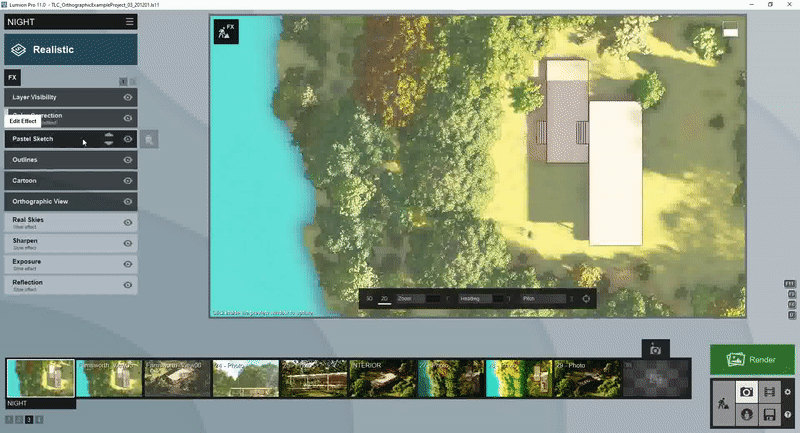
Task: Toggle visibility of Layer Visibility effect
Action: pos(128,97)
